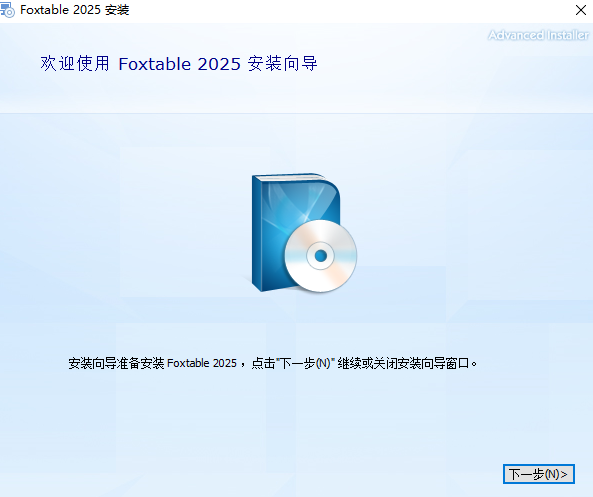Click the quoted "下一步(N)" in description
This screenshot has height=497, width=593.
click(x=306, y=363)
